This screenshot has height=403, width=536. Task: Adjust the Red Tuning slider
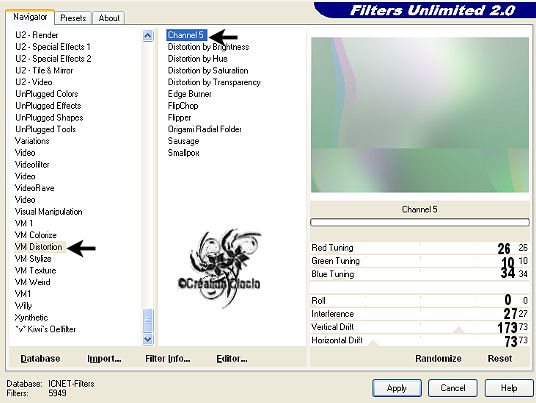tap(420, 248)
